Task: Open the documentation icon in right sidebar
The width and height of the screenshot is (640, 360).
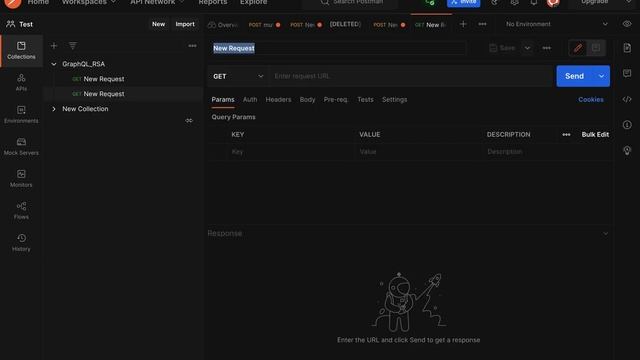Action: click(x=627, y=48)
